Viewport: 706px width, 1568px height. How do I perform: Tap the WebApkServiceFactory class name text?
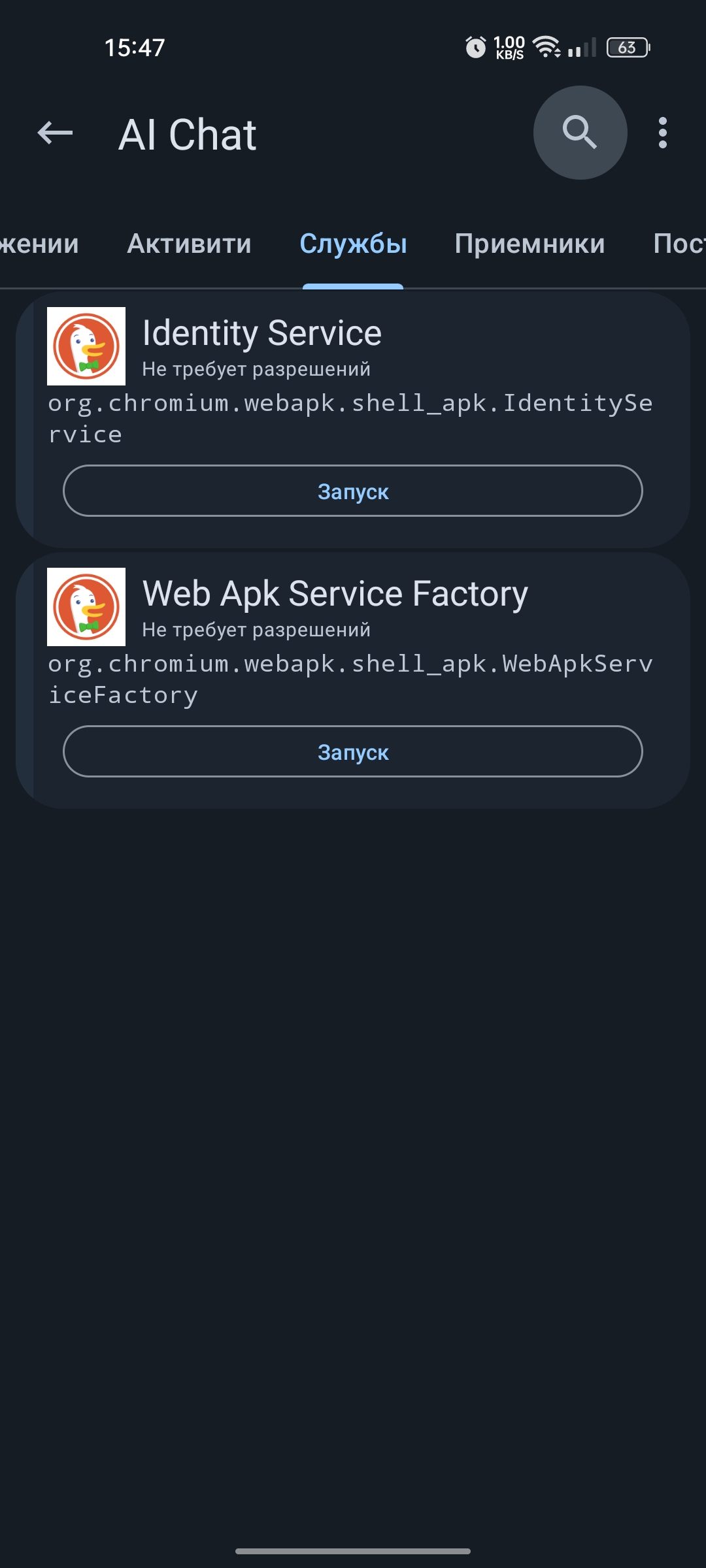coord(350,679)
